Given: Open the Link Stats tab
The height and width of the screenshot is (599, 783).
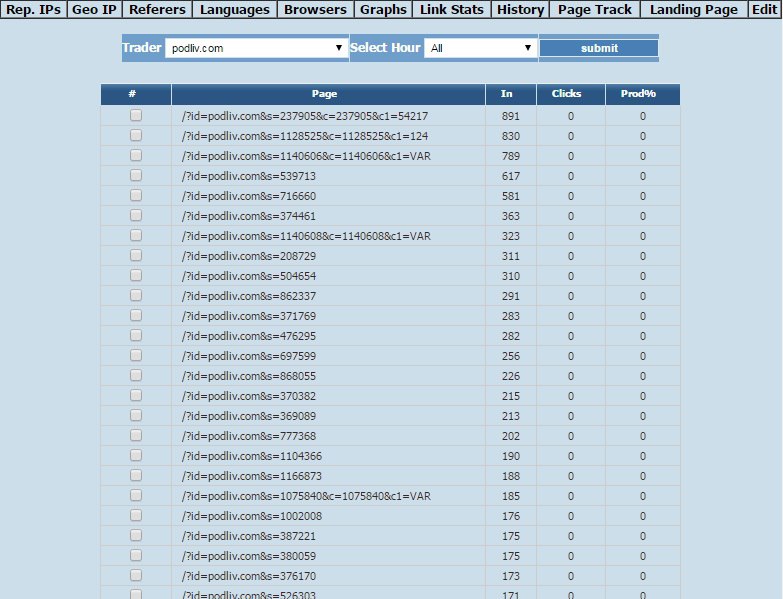Looking at the screenshot, I should [x=452, y=9].
